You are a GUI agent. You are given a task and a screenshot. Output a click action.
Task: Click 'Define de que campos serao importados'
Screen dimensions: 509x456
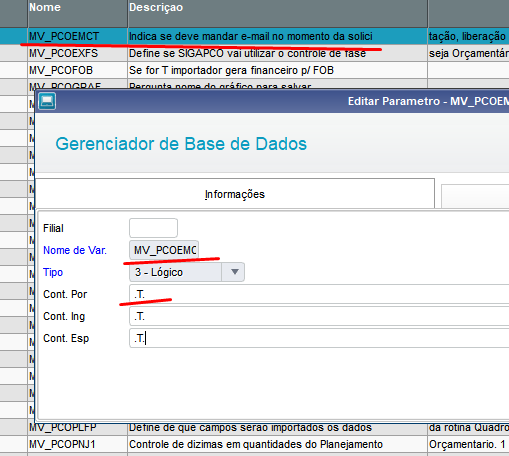point(250,428)
